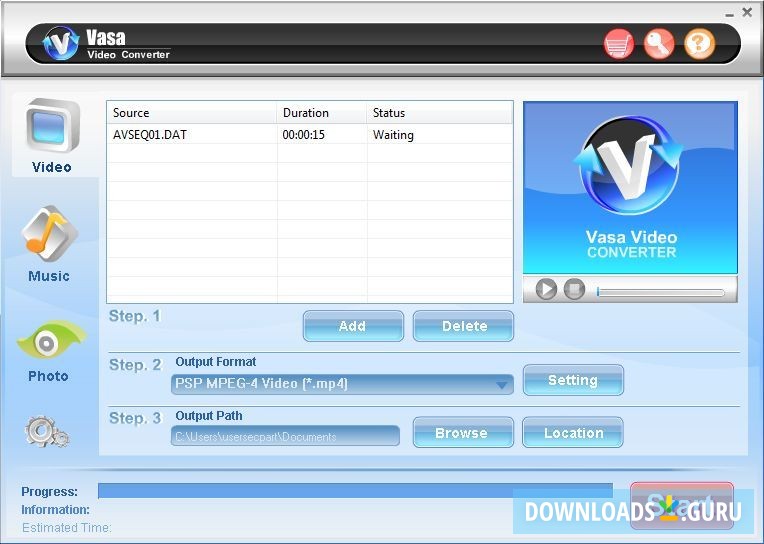
Task: Click the Vasa Video Converter preview thumbnail
Action: click(630, 188)
